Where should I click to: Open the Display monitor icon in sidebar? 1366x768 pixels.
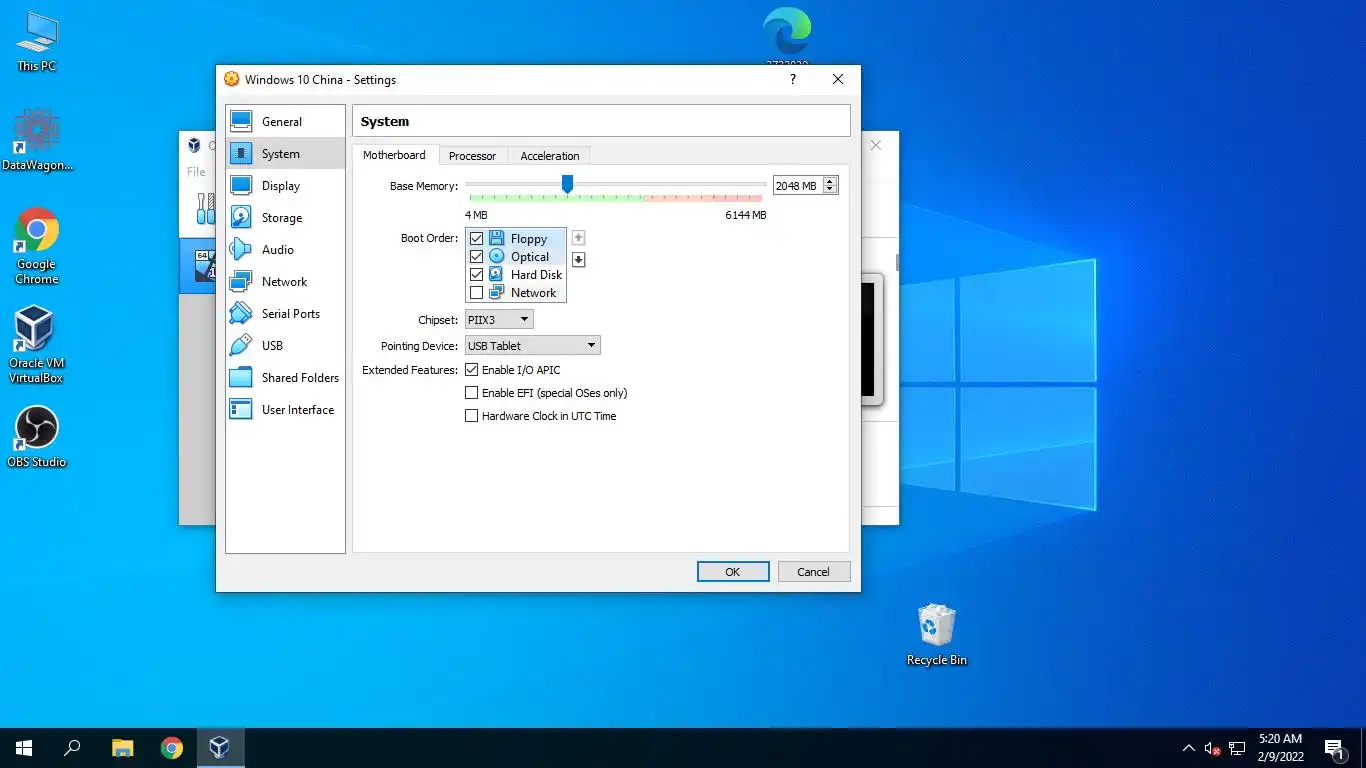point(241,185)
